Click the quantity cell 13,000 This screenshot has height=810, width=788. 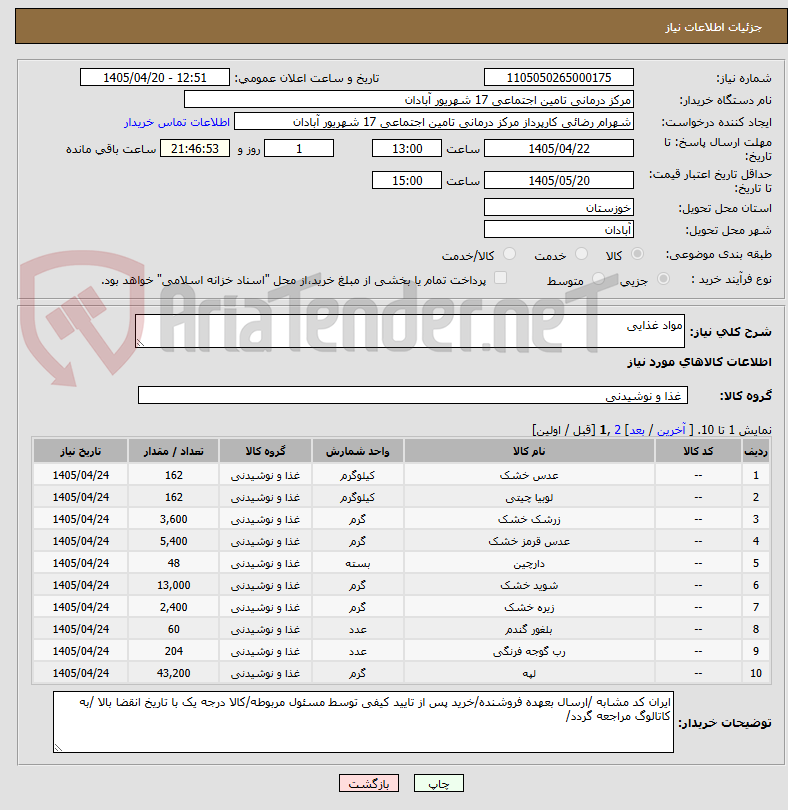(x=174, y=585)
